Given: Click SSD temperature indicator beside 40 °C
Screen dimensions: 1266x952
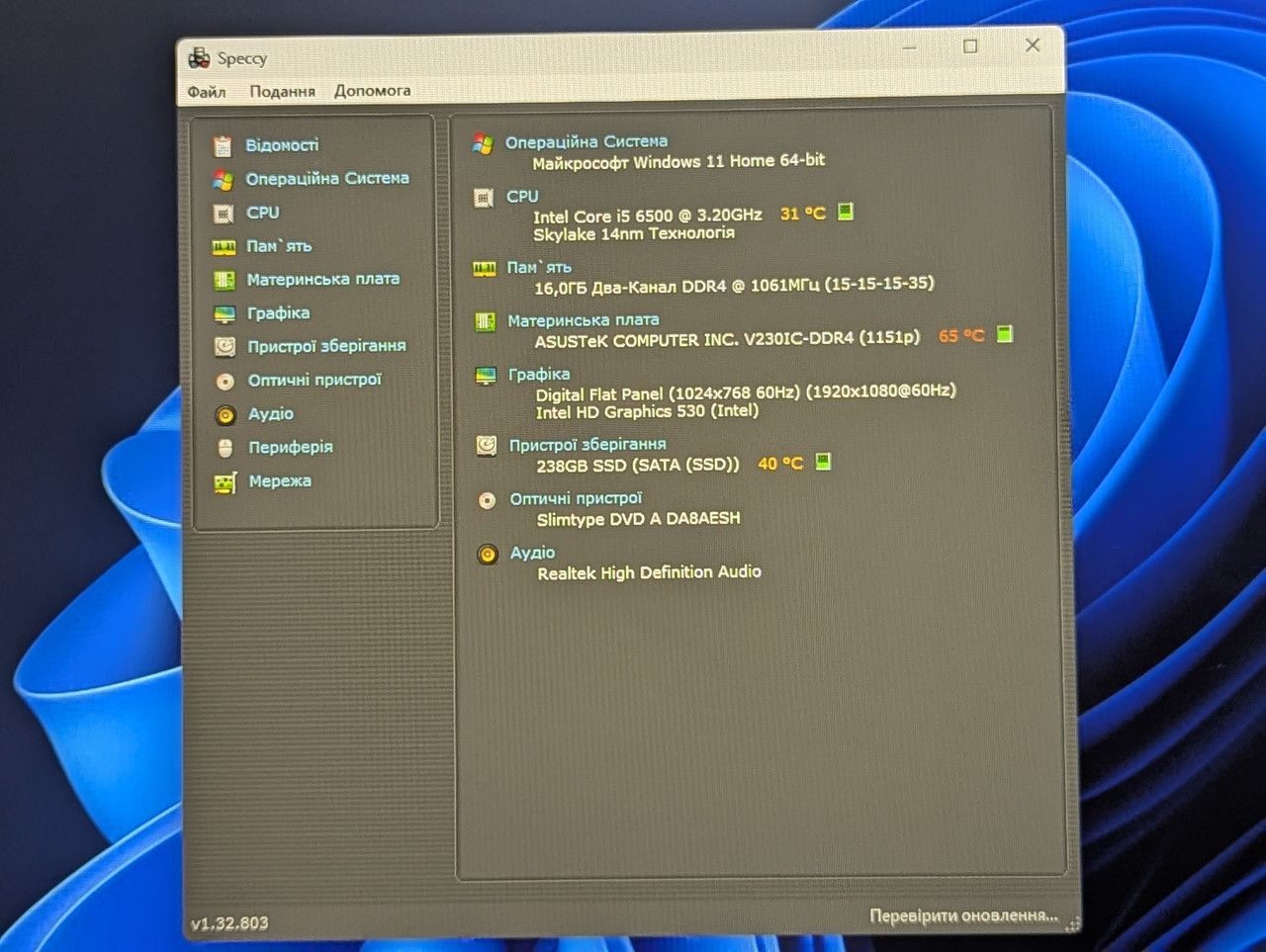Looking at the screenshot, I should pos(823,462).
